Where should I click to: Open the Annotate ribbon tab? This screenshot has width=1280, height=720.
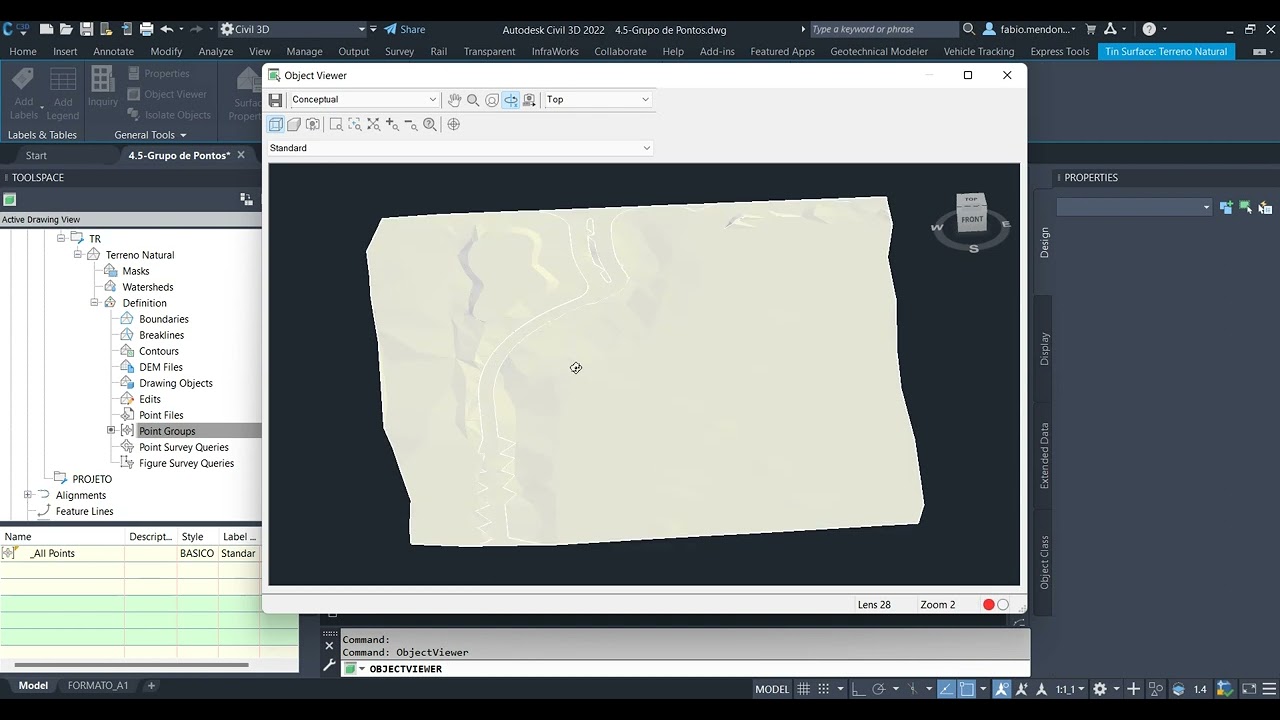[113, 51]
